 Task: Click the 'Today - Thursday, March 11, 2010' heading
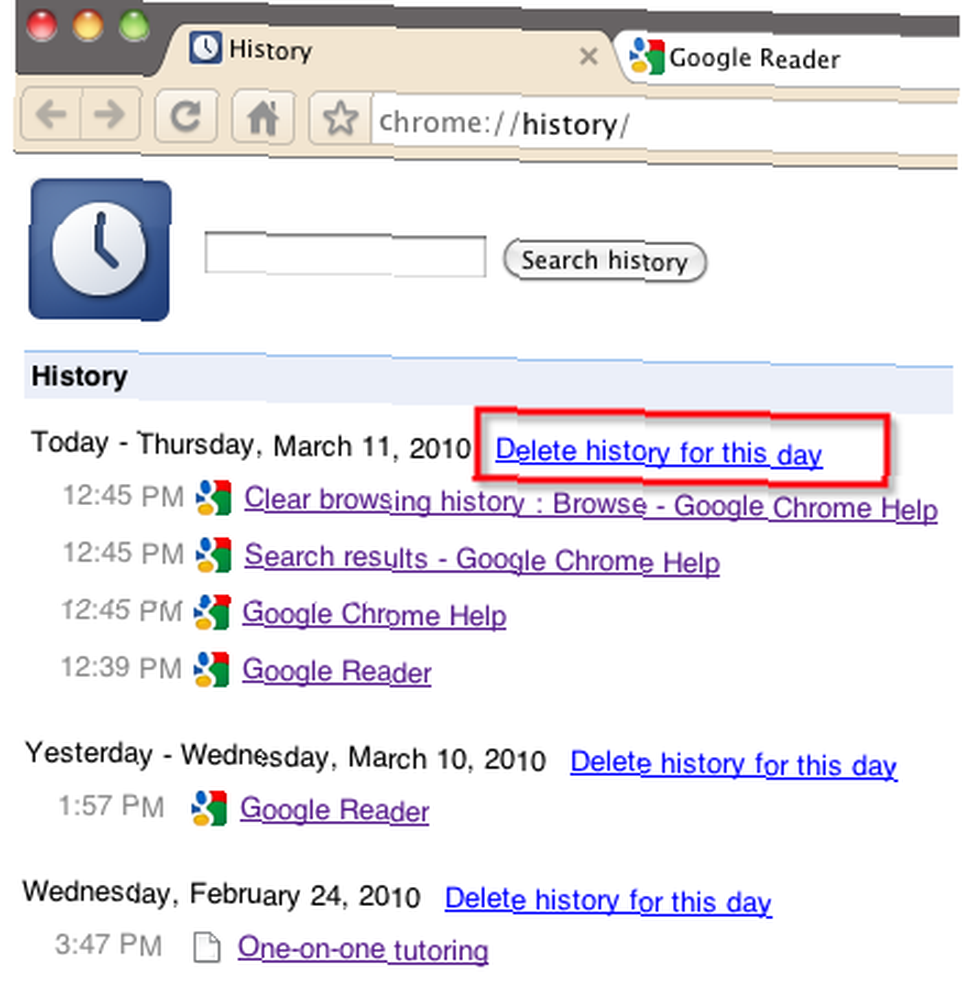tap(251, 445)
